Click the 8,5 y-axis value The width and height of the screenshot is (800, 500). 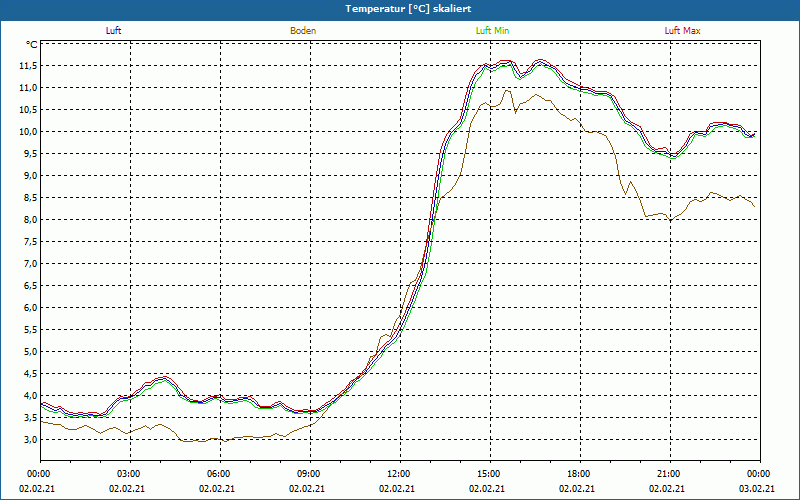coord(30,197)
